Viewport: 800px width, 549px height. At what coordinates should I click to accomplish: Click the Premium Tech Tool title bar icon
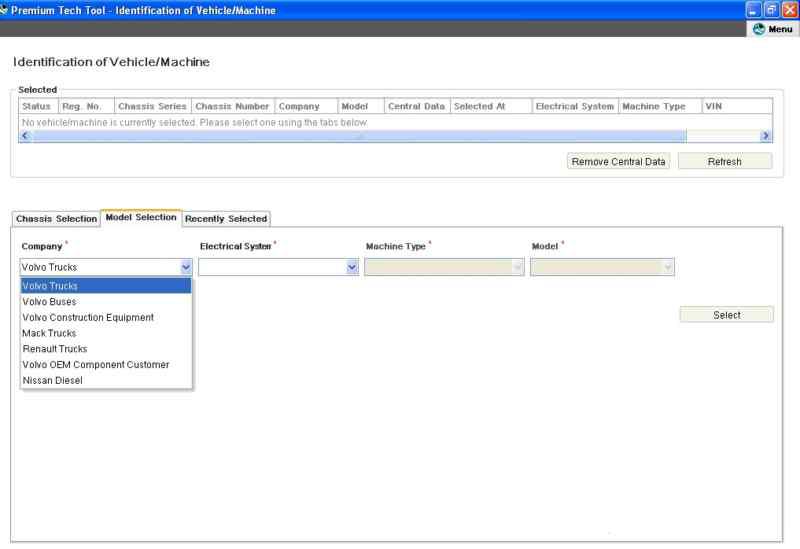4,9
